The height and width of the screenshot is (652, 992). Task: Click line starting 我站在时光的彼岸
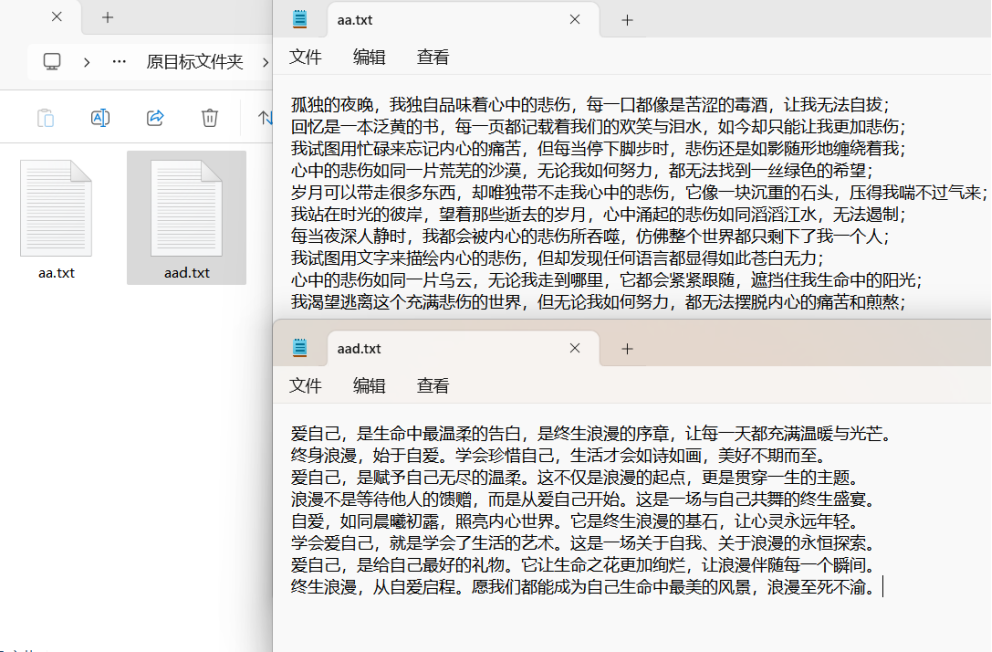598,214
